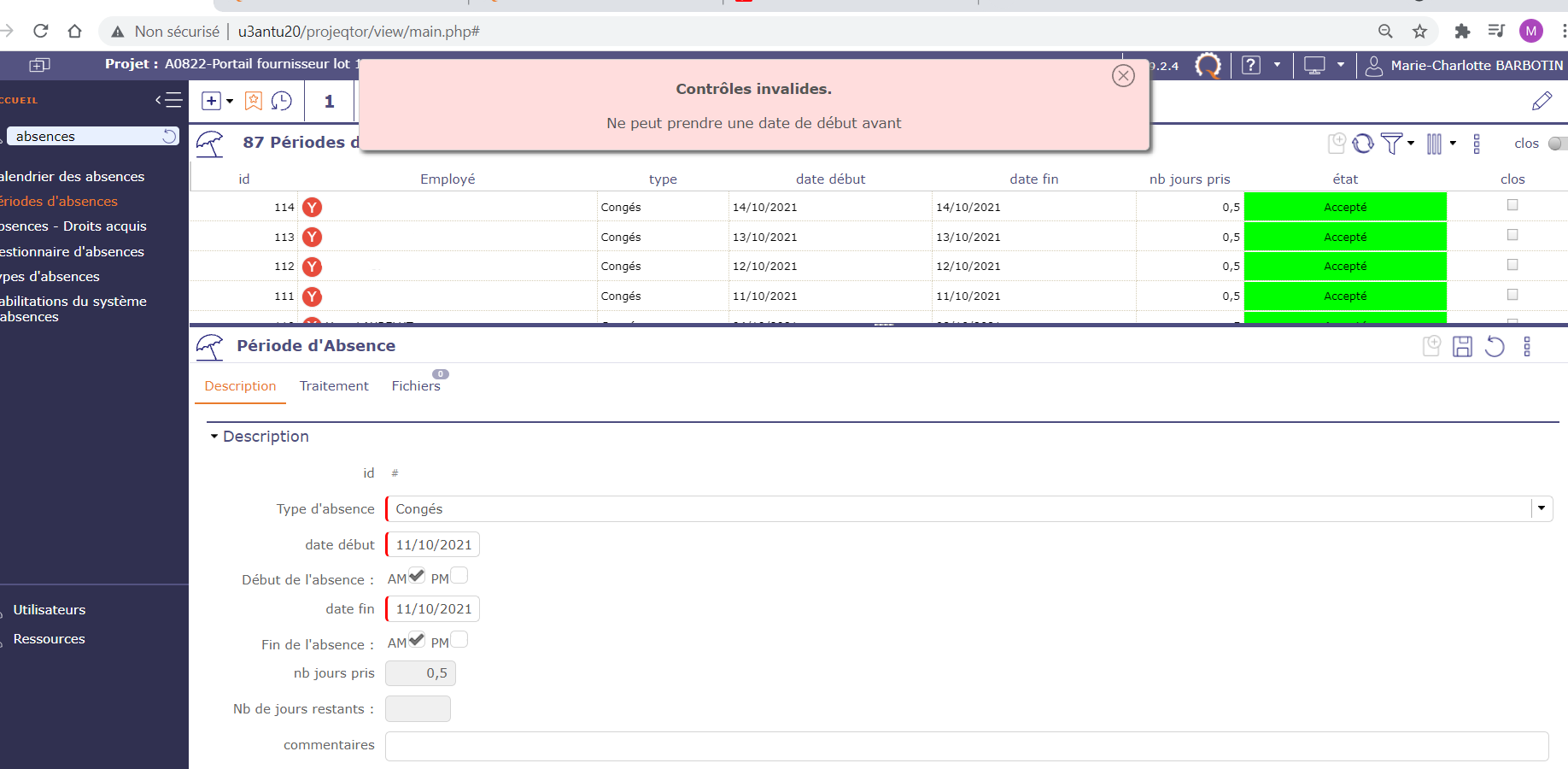Screen dimensions: 1568x769
Task: Uncheck AM box for Fin de l'absence
Action: (417, 640)
